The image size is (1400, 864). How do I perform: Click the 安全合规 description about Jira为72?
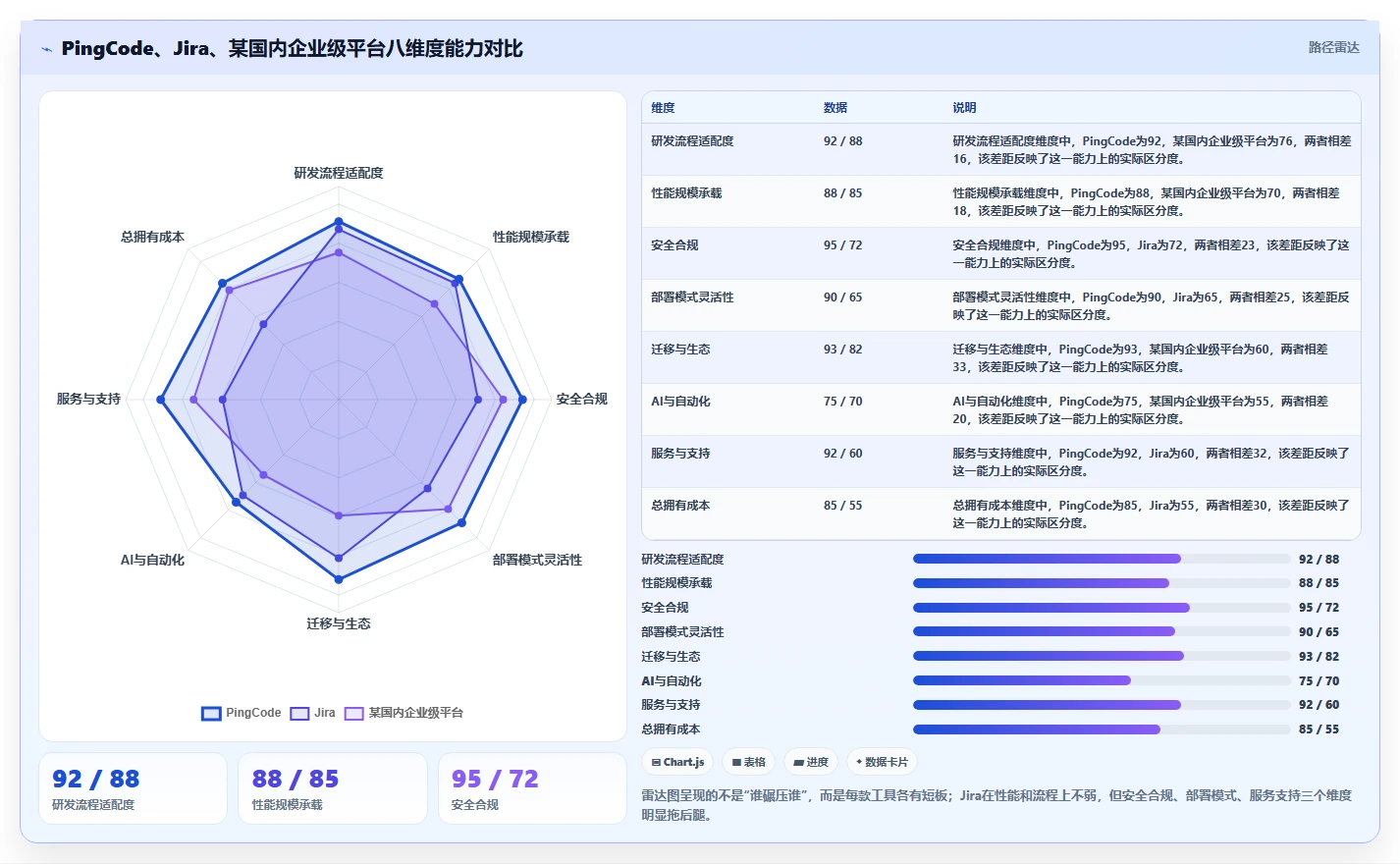point(1151,254)
